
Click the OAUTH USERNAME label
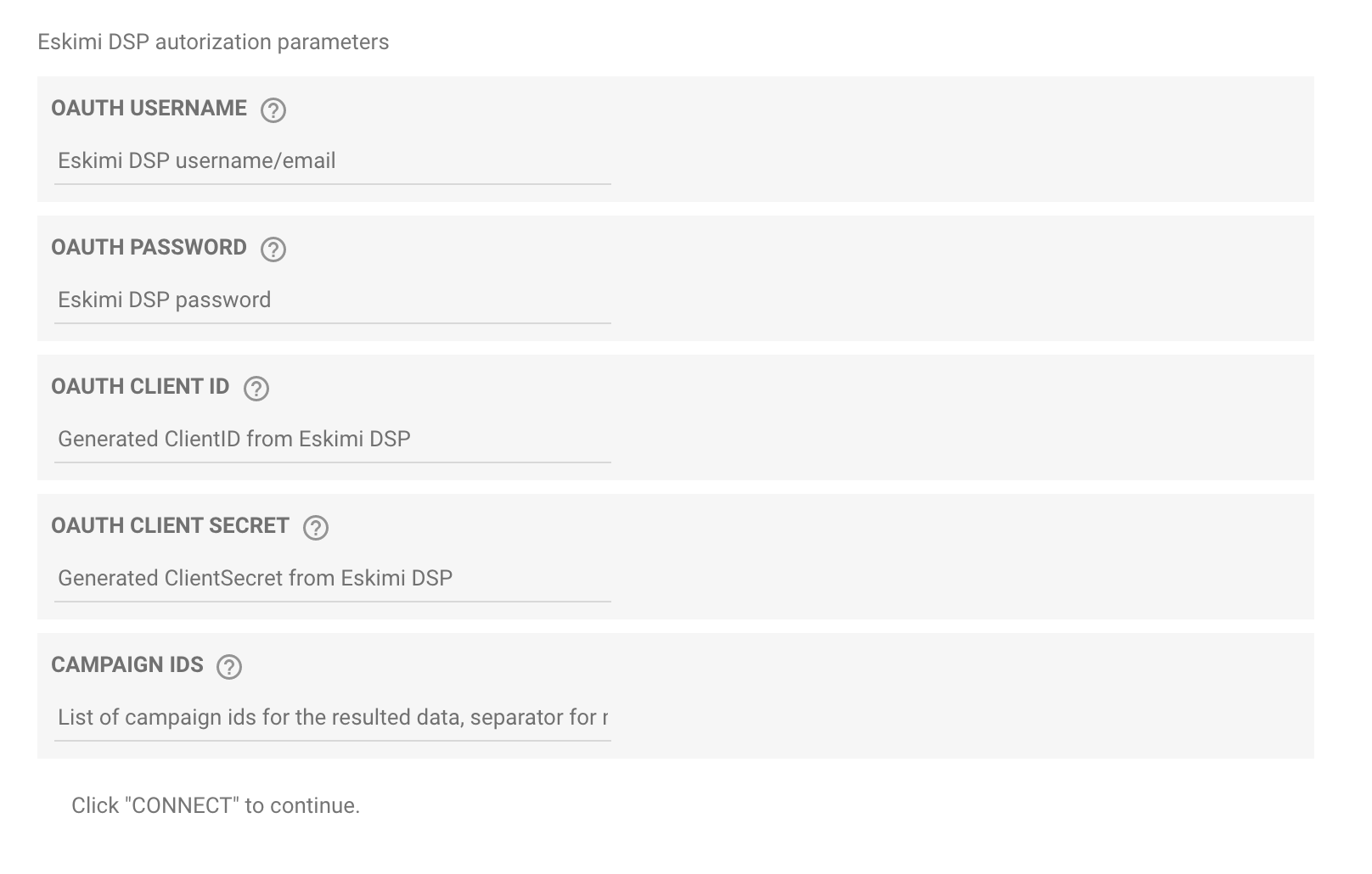[149, 109]
